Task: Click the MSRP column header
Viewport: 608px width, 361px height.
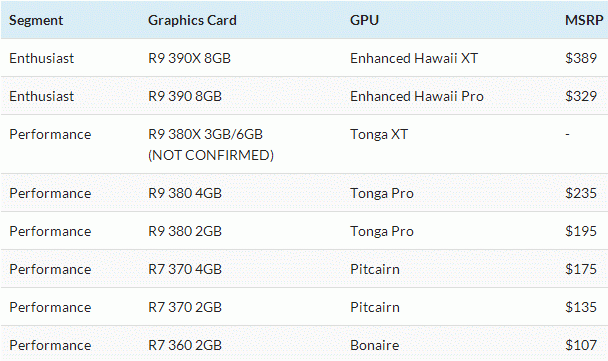Action: 584,20
